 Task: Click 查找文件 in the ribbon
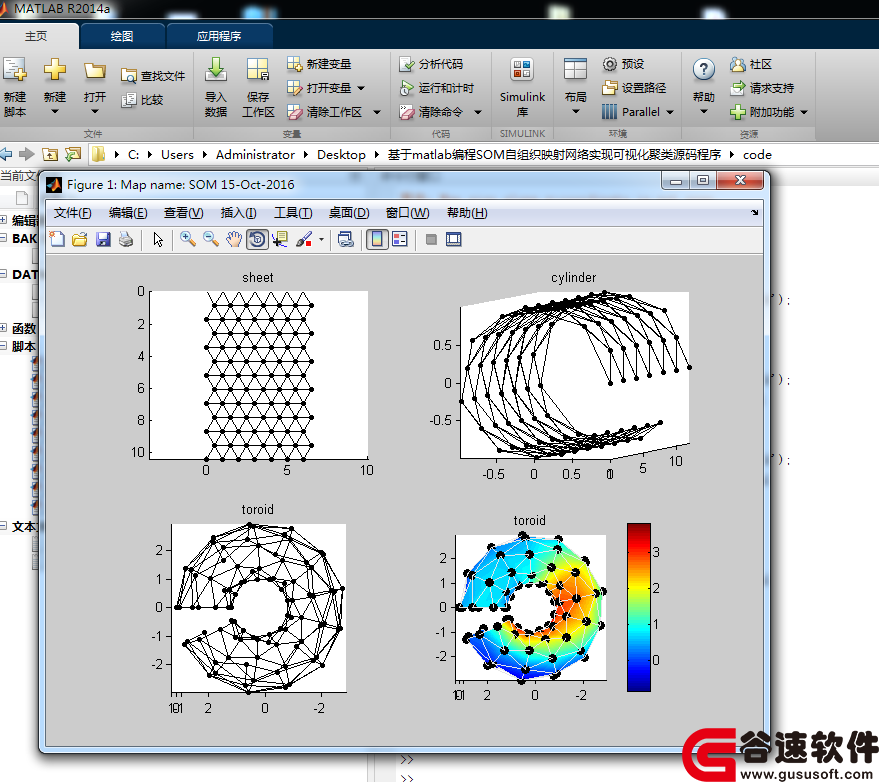[x=153, y=76]
